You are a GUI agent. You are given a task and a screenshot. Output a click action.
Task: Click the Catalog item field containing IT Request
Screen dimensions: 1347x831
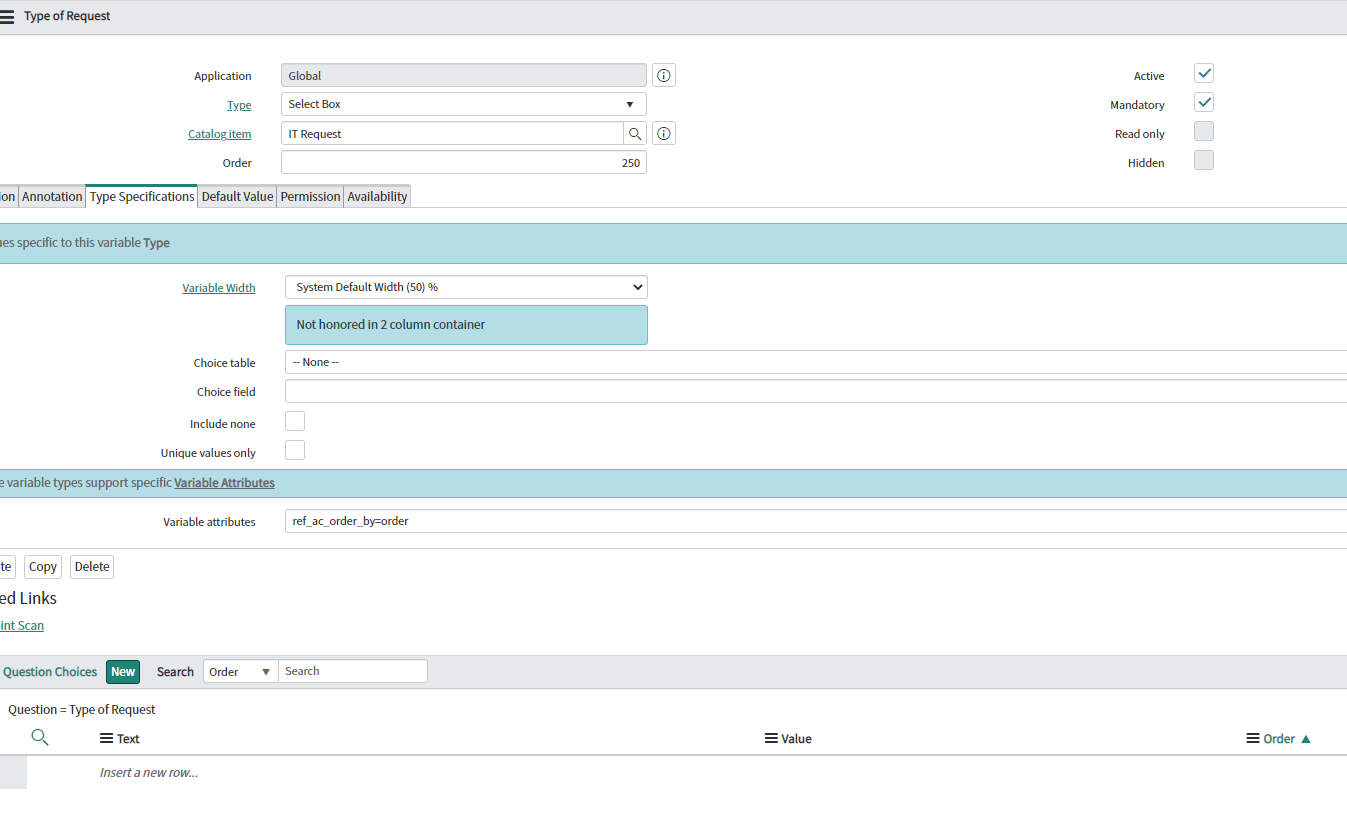click(453, 133)
